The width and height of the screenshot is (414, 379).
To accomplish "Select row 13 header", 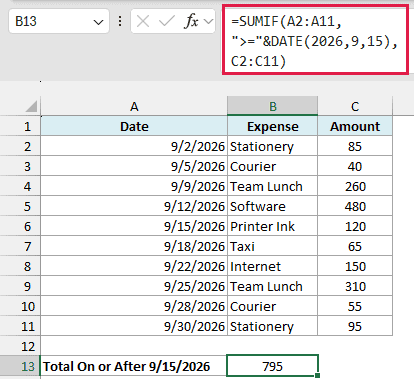I will (x=20, y=366).
